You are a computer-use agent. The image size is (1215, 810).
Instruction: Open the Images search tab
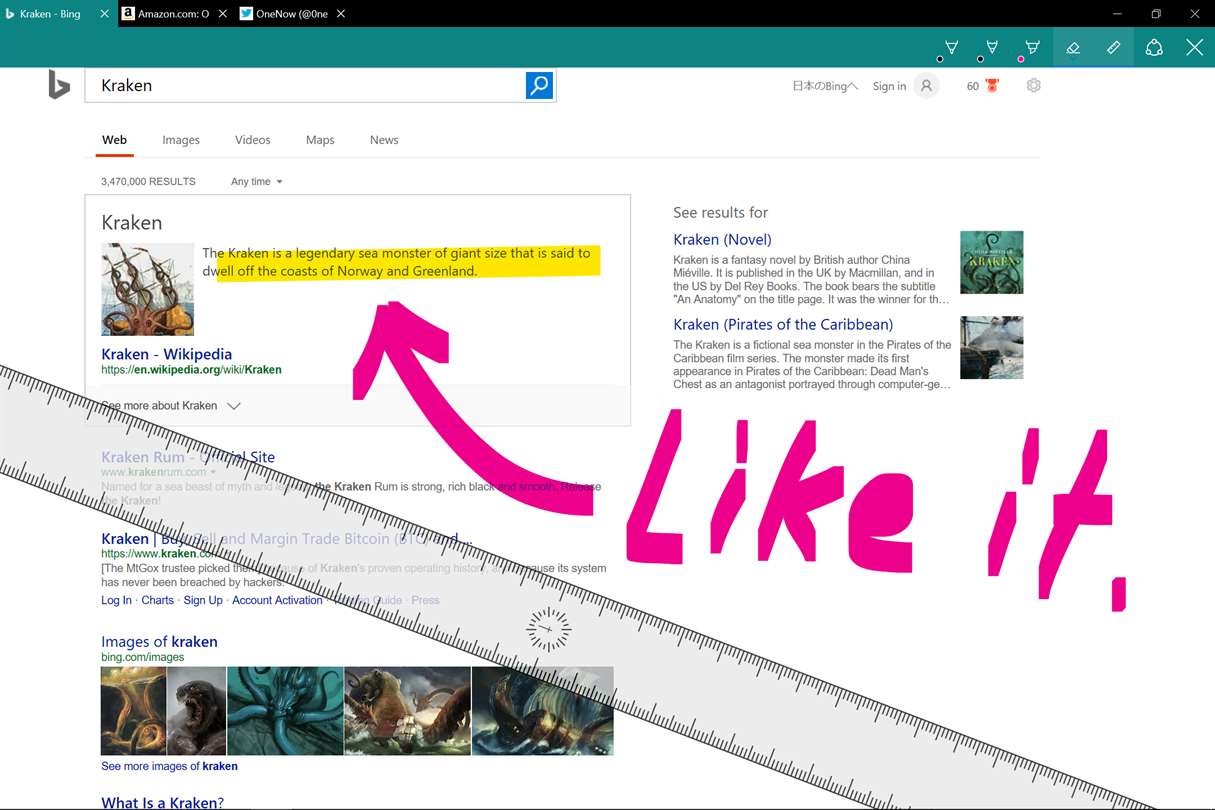point(181,140)
